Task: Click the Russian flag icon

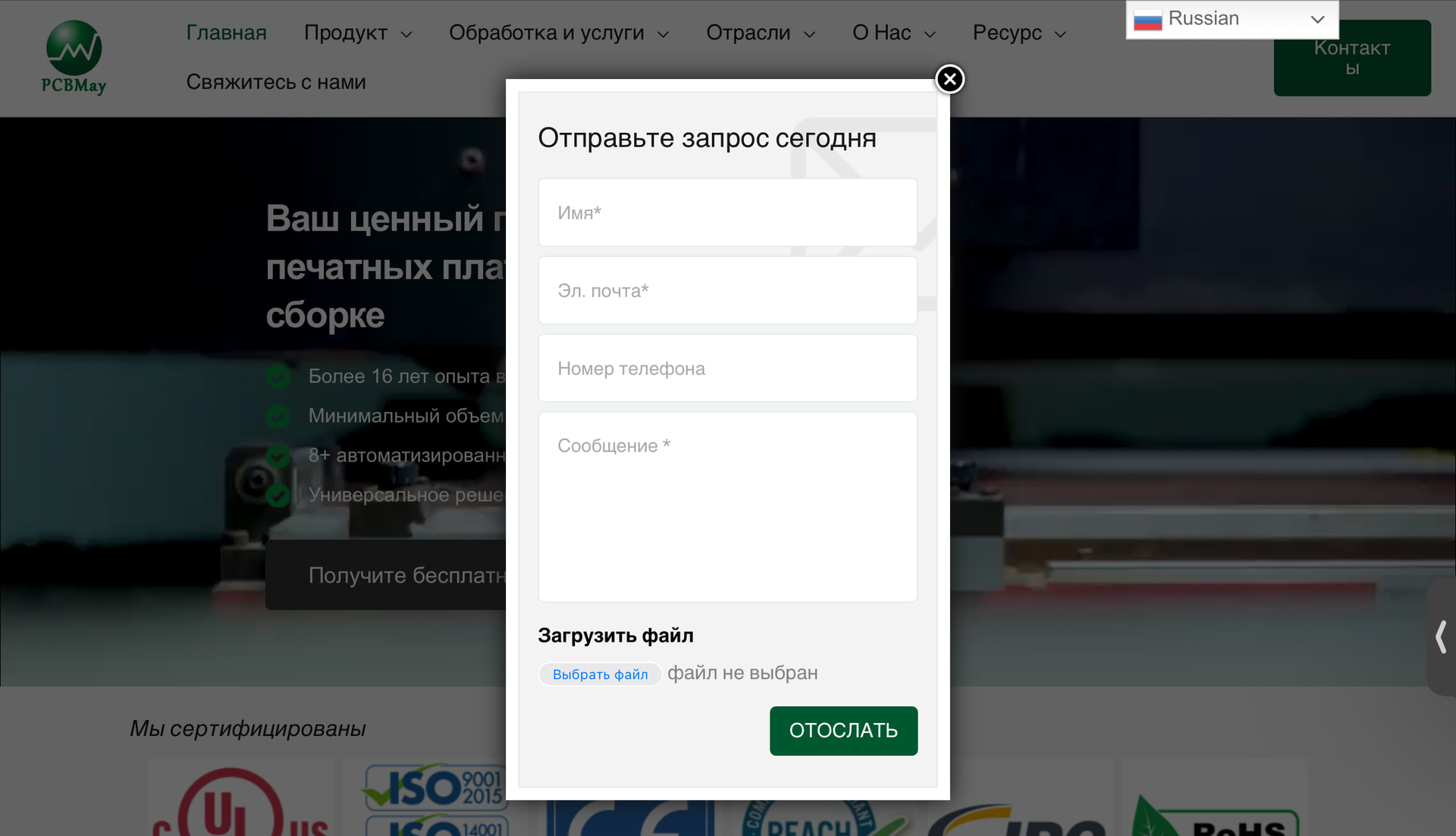Action: (x=1147, y=20)
